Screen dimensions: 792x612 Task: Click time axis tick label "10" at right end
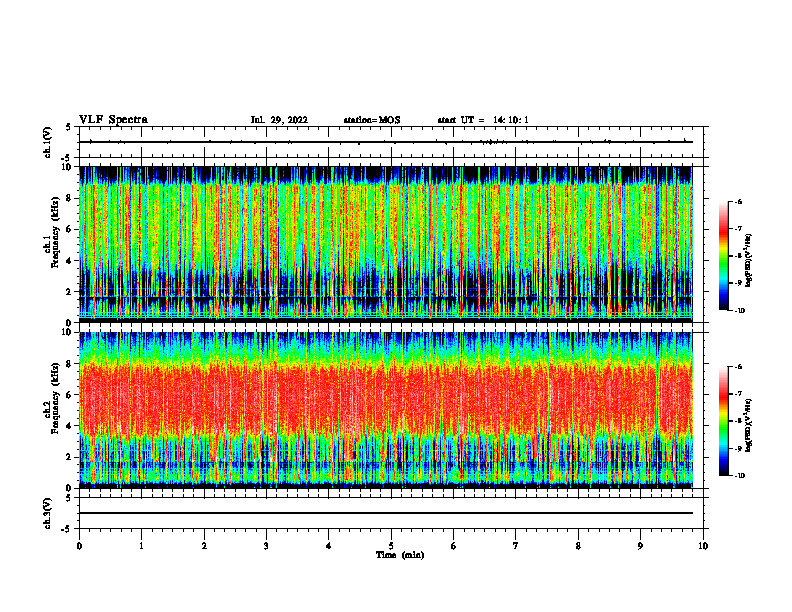[x=703, y=546]
